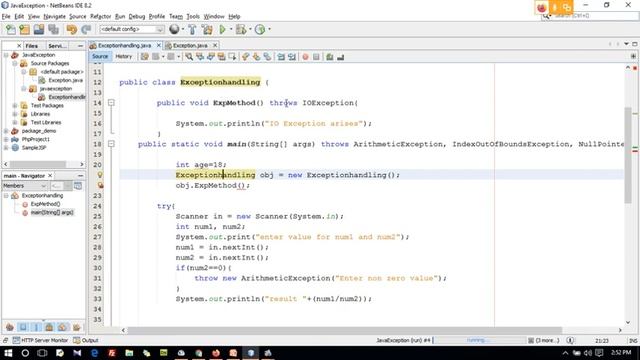This screenshot has width=640, height=360.
Task: Close the Exceptionhandling.java tab
Action: [x=159, y=45]
